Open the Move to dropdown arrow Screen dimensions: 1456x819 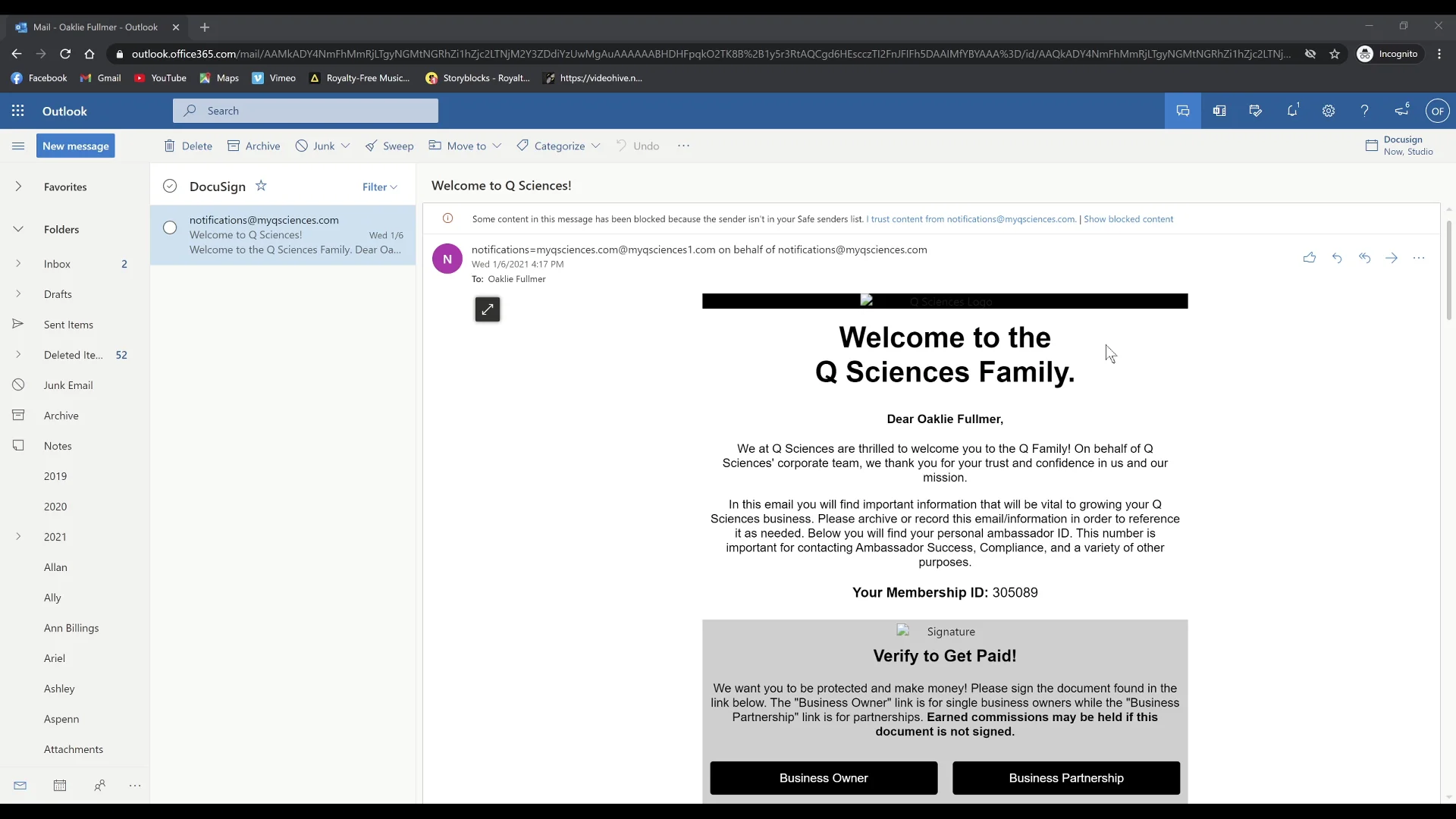coord(497,146)
